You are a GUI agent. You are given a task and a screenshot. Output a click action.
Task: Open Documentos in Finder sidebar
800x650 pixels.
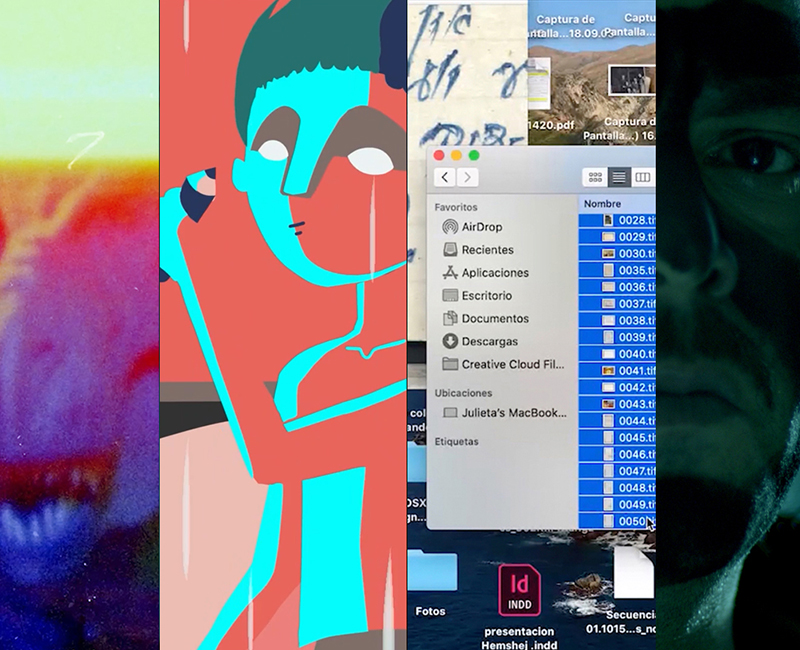point(485,318)
